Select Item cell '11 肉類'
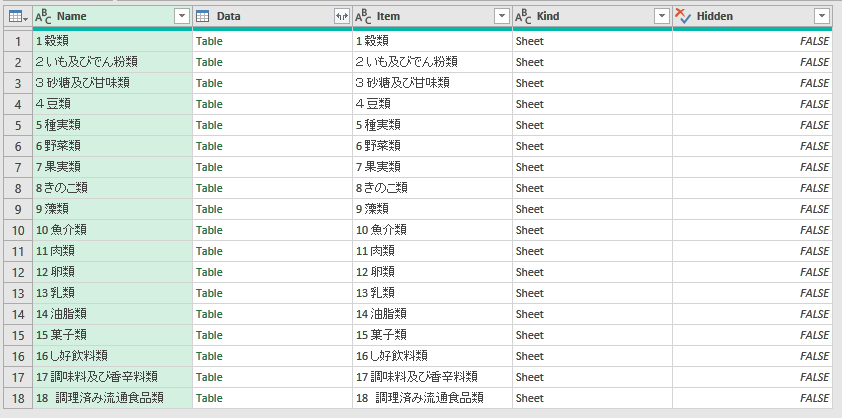Image resolution: width=842 pixels, height=418 pixels. [x=432, y=251]
